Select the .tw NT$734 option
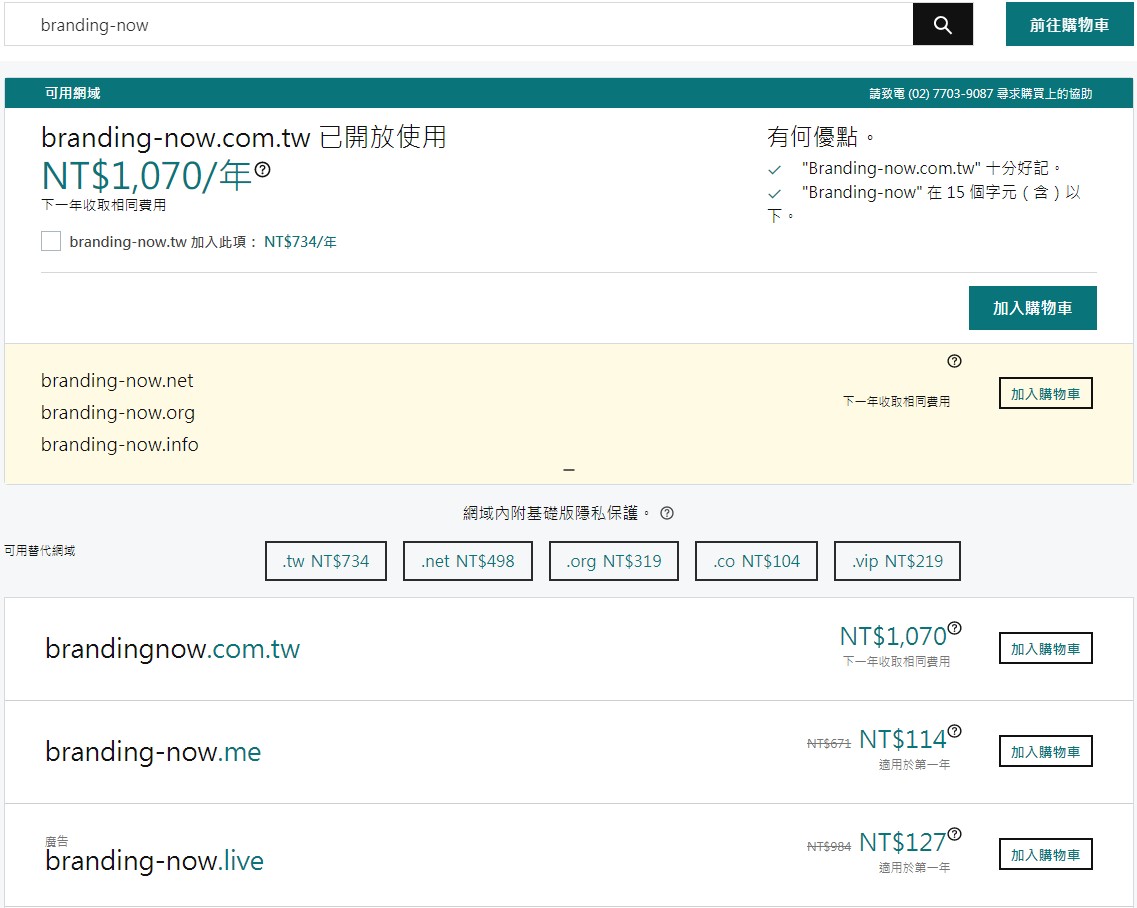Viewport: 1137px width, 908px height. (325, 561)
